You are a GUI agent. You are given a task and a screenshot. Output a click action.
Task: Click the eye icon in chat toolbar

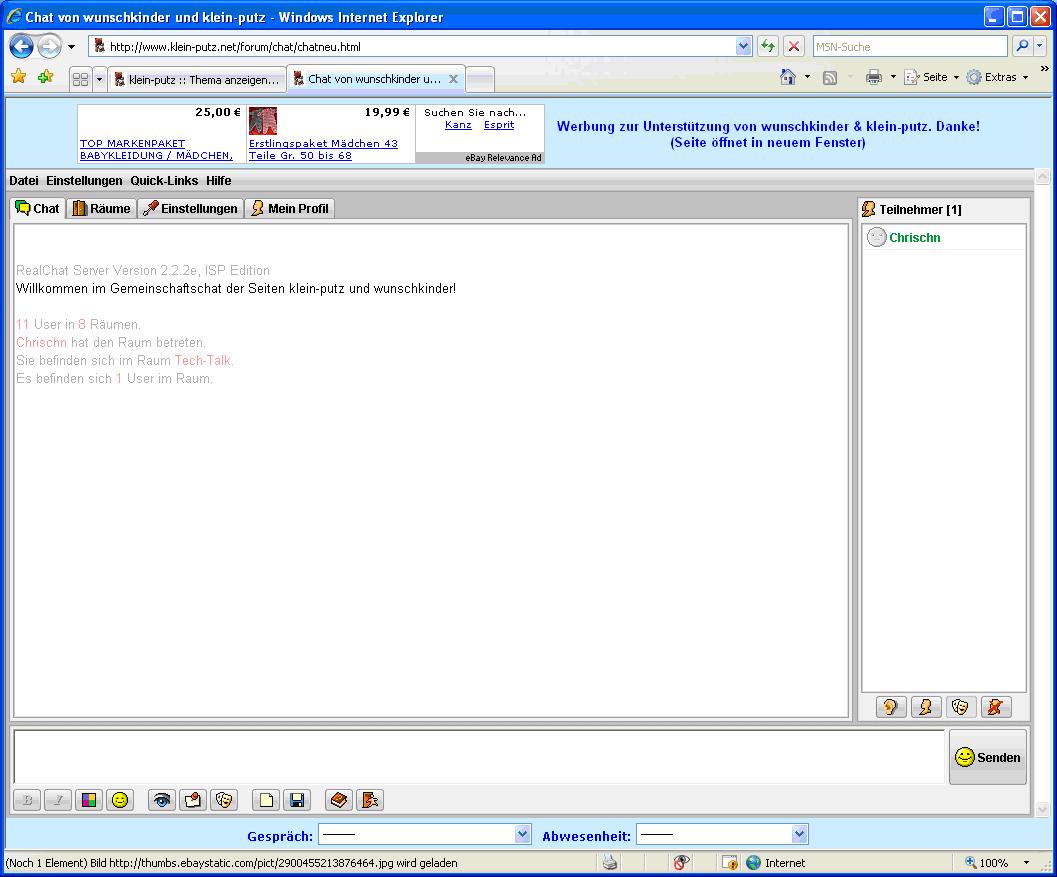coord(162,800)
